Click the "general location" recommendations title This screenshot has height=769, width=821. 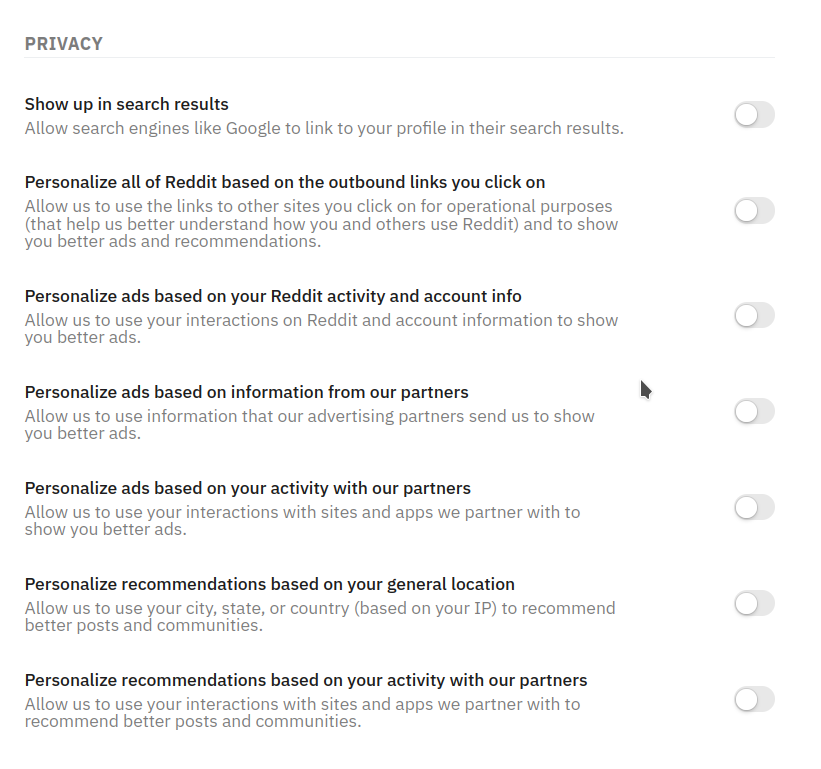[x=270, y=584]
